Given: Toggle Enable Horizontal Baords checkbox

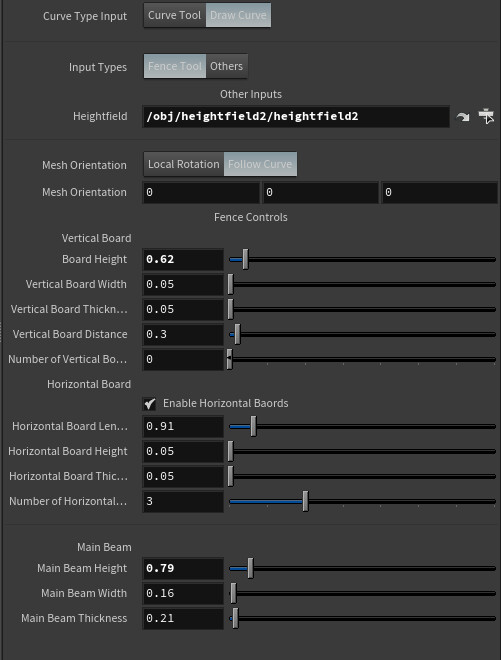Looking at the screenshot, I should coord(150,404).
